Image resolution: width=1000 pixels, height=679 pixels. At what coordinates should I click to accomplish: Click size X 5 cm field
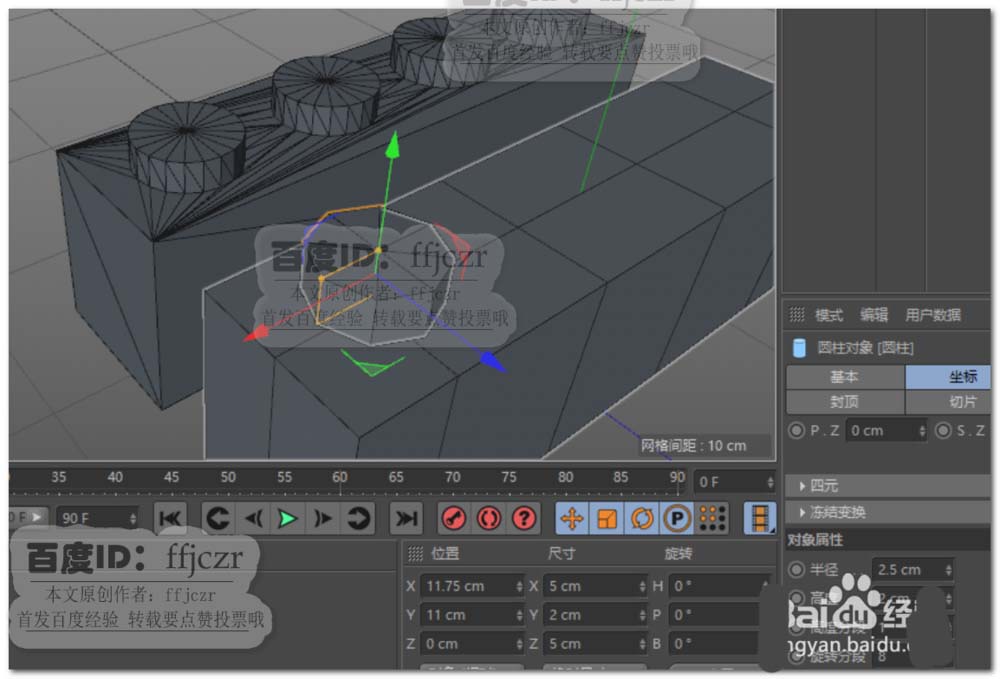pyautogui.click(x=595, y=586)
